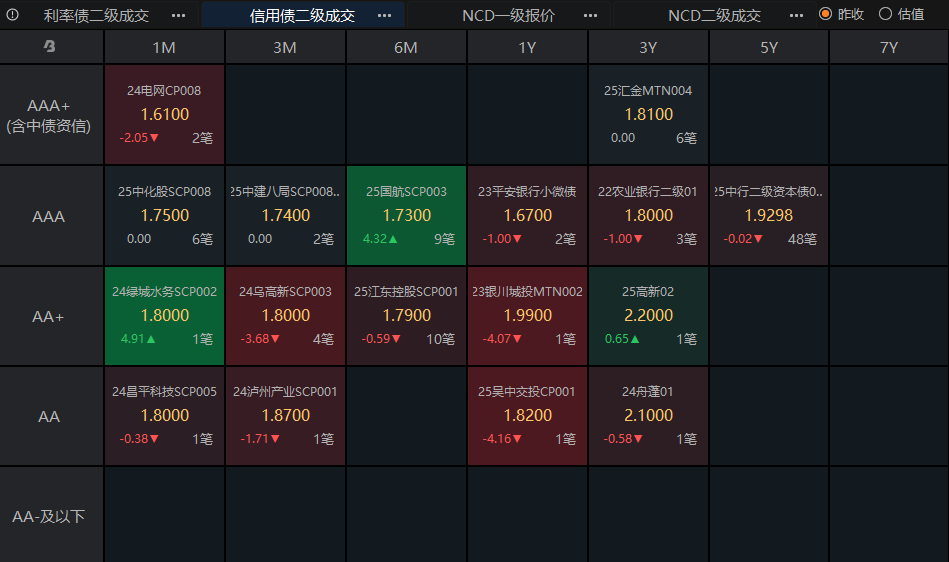Click the 1M column header
The height and width of the screenshot is (562, 949).
[x=165, y=47]
